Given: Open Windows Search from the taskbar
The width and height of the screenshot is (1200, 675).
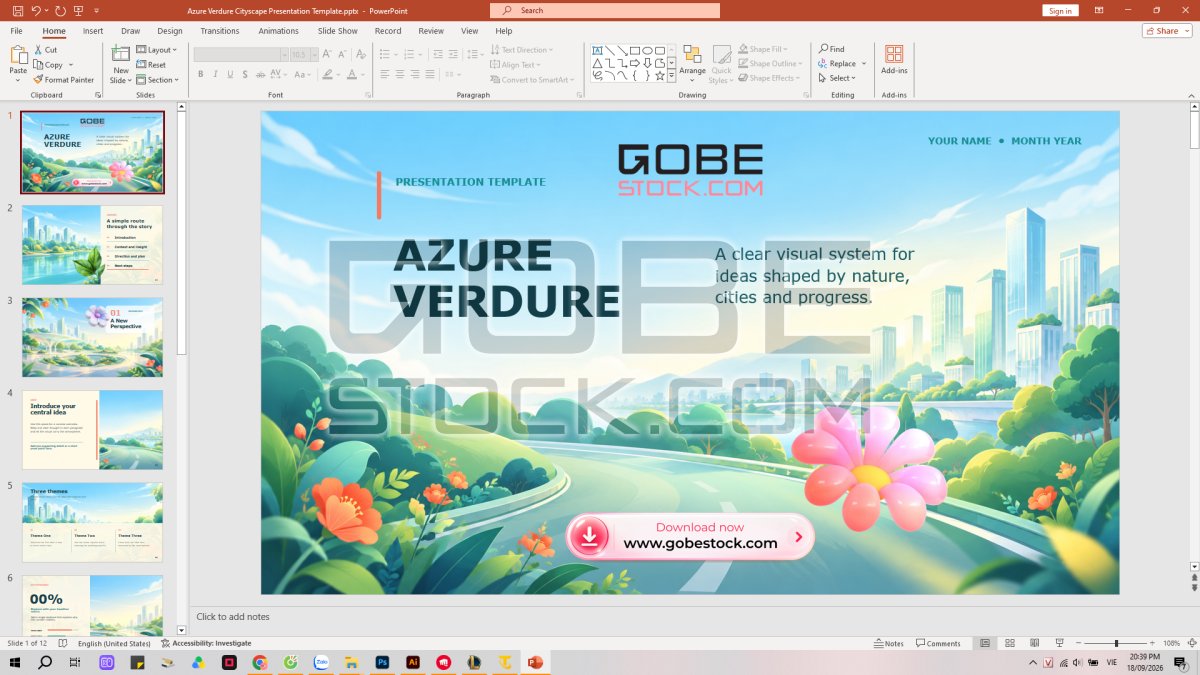Looking at the screenshot, I should [45, 662].
